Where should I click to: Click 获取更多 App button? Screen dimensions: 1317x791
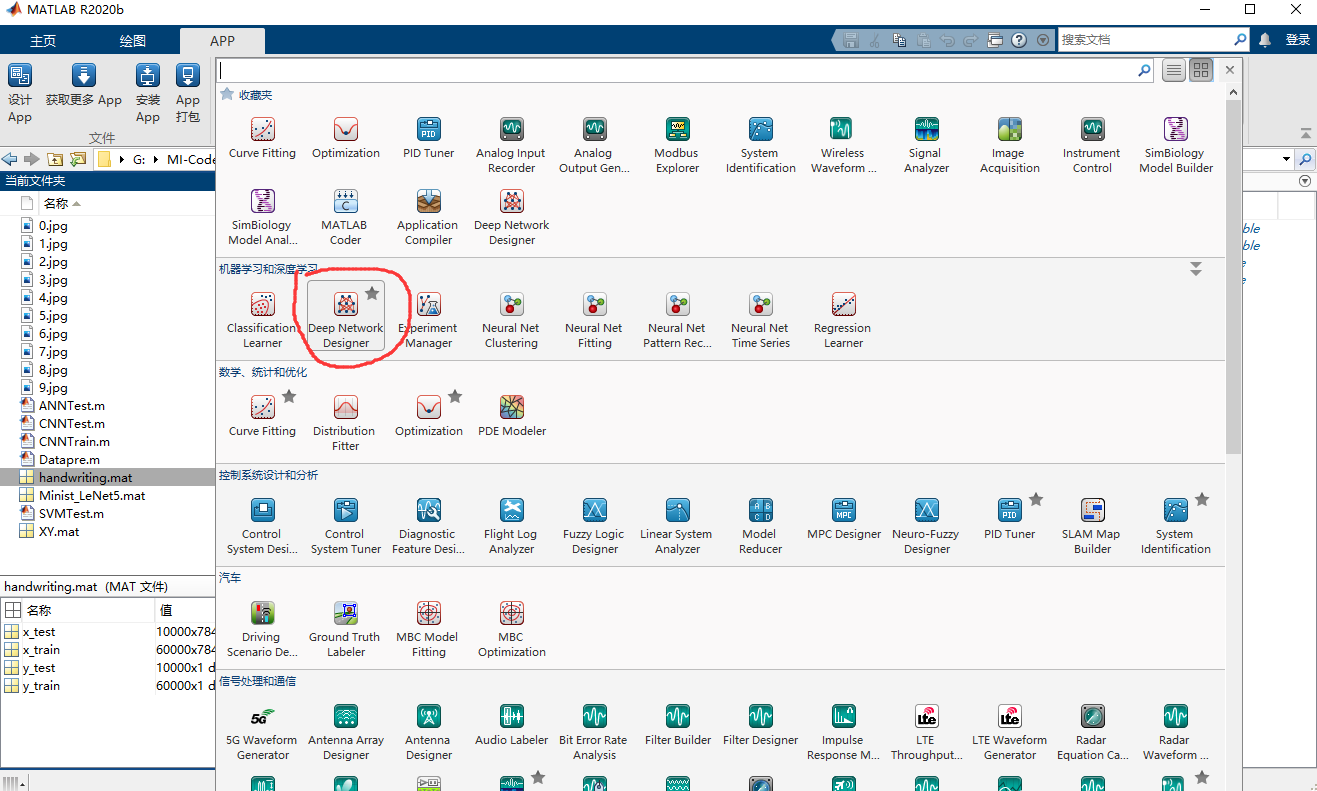(84, 86)
